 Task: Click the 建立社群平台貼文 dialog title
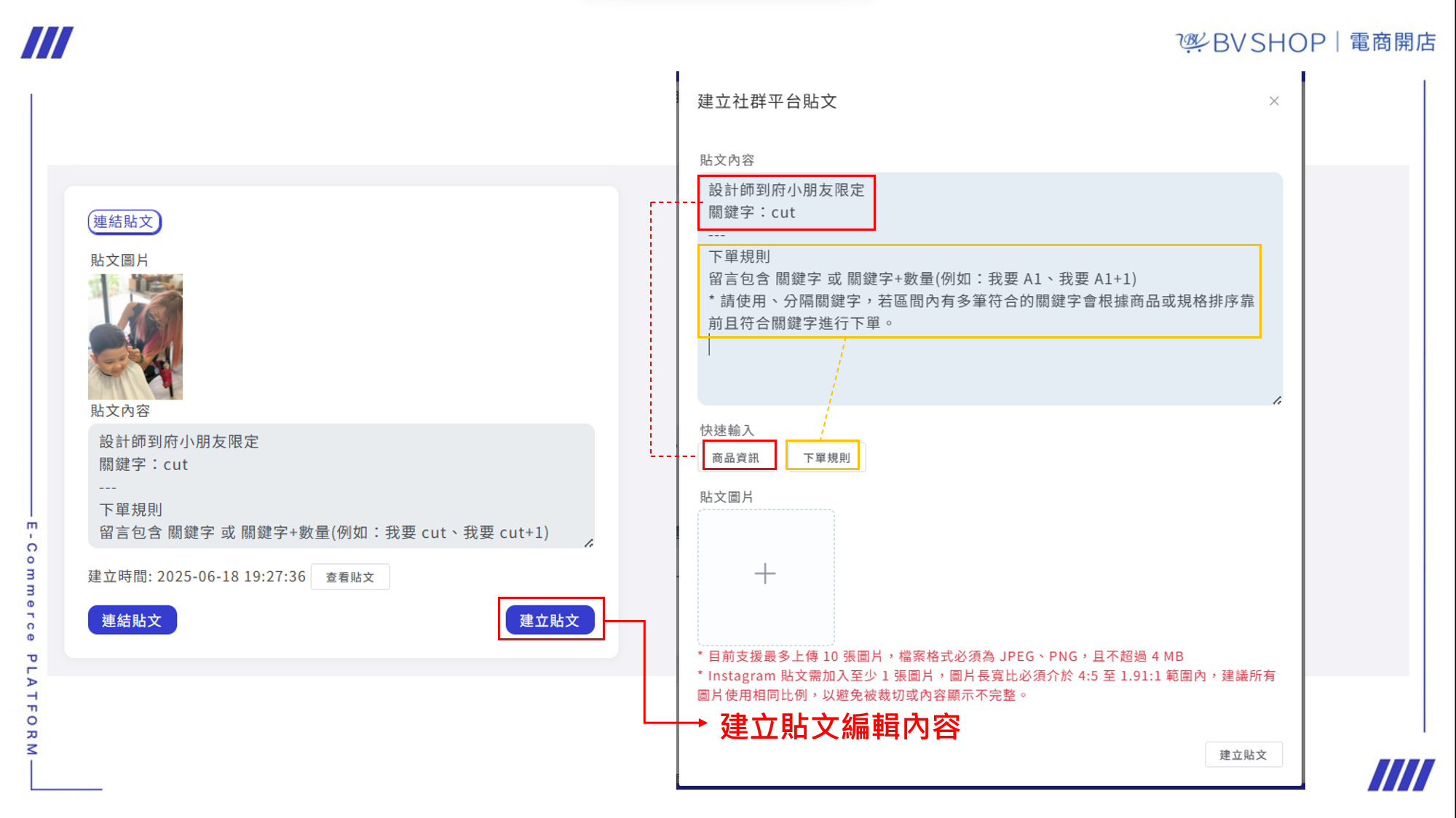(x=767, y=101)
